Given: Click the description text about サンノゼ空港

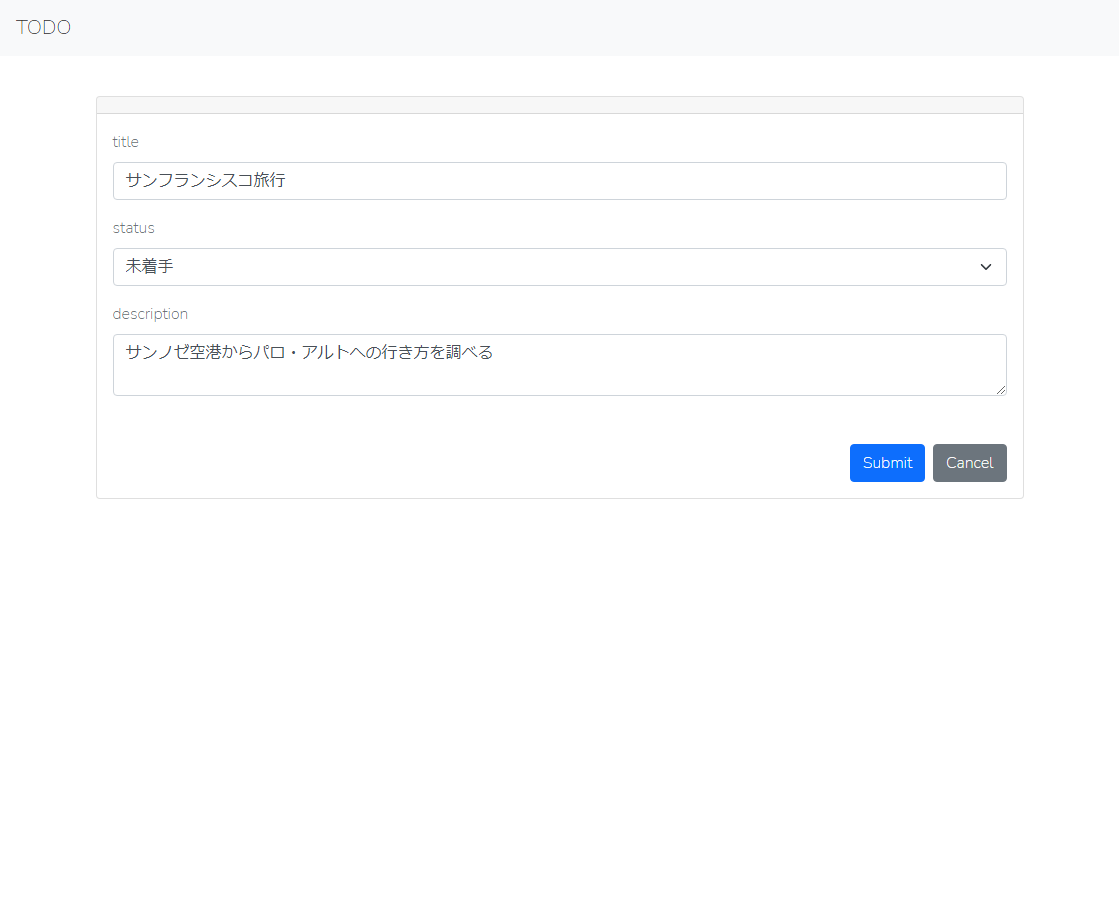Looking at the screenshot, I should click(x=308, y=352).
